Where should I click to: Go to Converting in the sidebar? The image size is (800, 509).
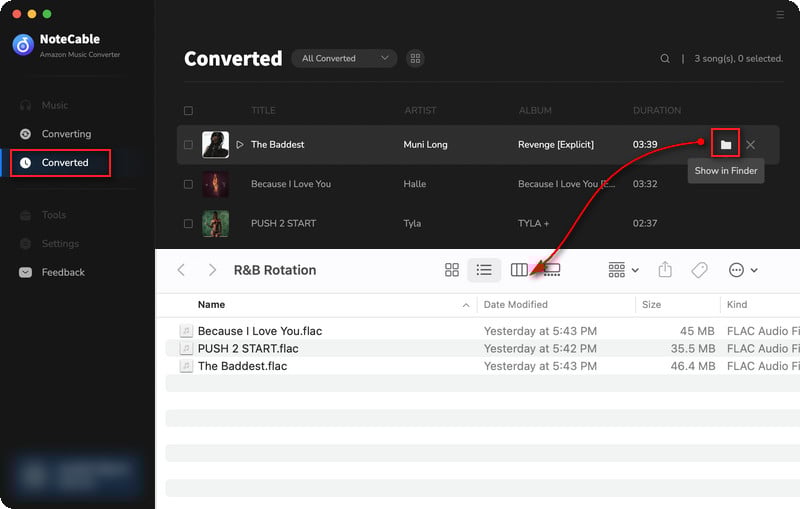click(66, 134)
